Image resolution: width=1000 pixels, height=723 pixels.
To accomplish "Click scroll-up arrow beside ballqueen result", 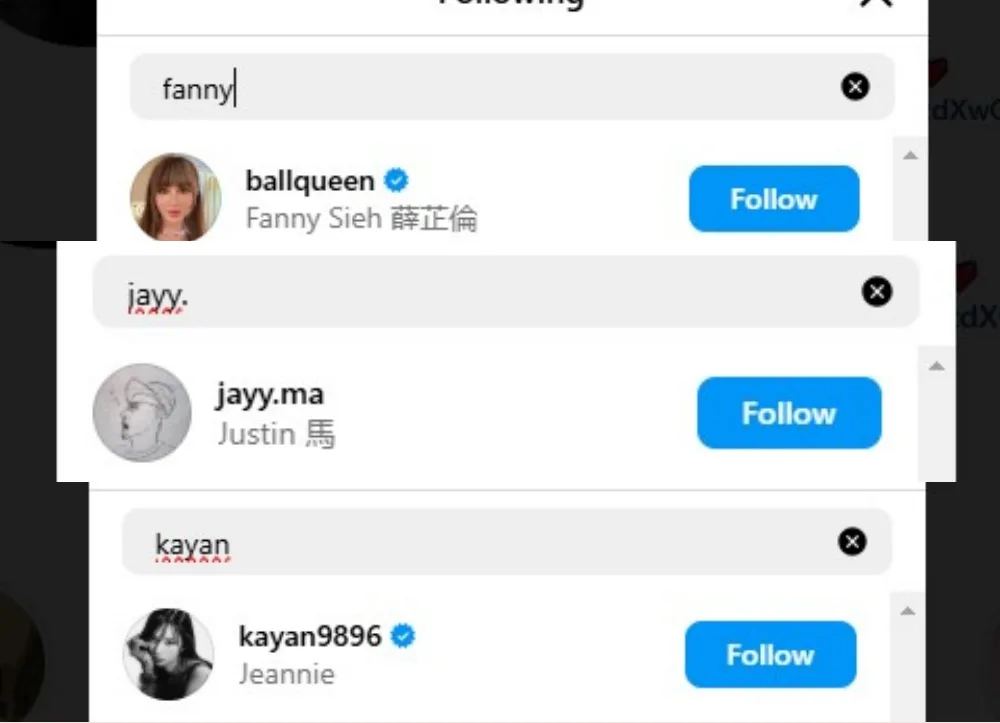I will [x=910, y=156].
